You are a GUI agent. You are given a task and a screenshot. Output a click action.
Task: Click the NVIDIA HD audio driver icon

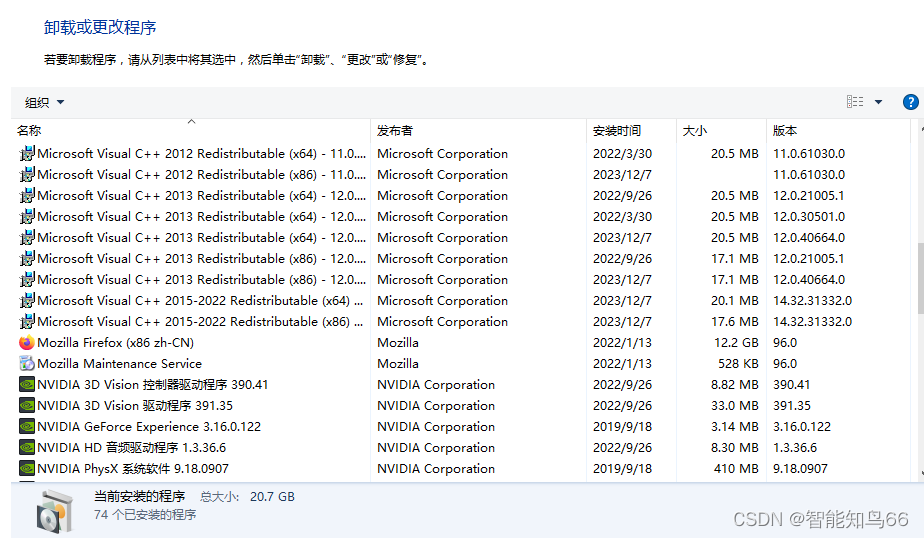27,448
